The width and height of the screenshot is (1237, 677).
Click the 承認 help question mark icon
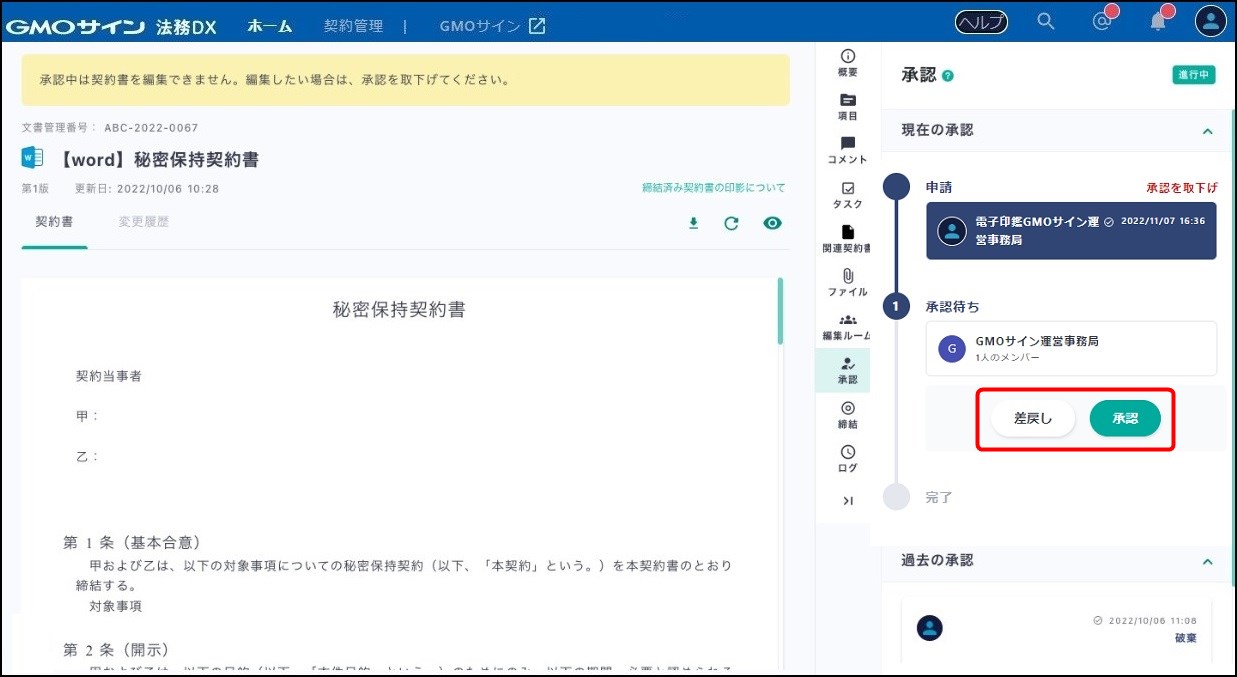click(x=948, y=76)
